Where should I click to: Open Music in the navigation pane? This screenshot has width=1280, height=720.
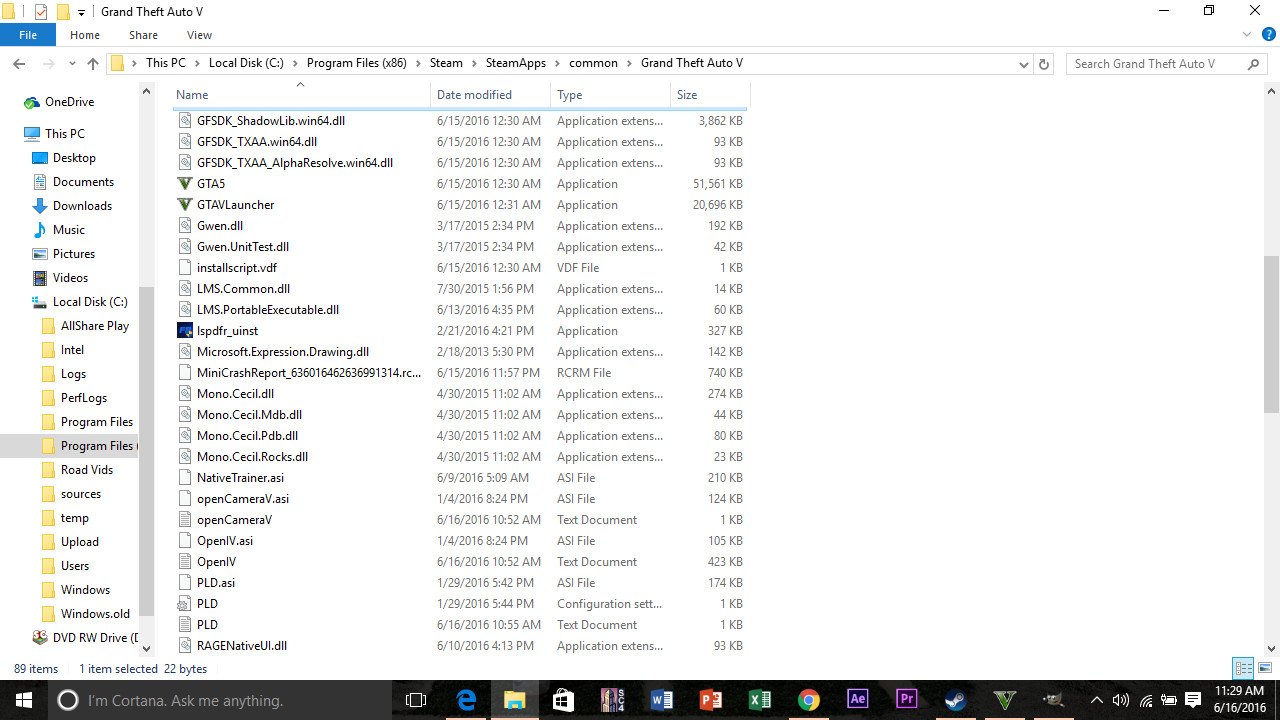coord(68,230)
